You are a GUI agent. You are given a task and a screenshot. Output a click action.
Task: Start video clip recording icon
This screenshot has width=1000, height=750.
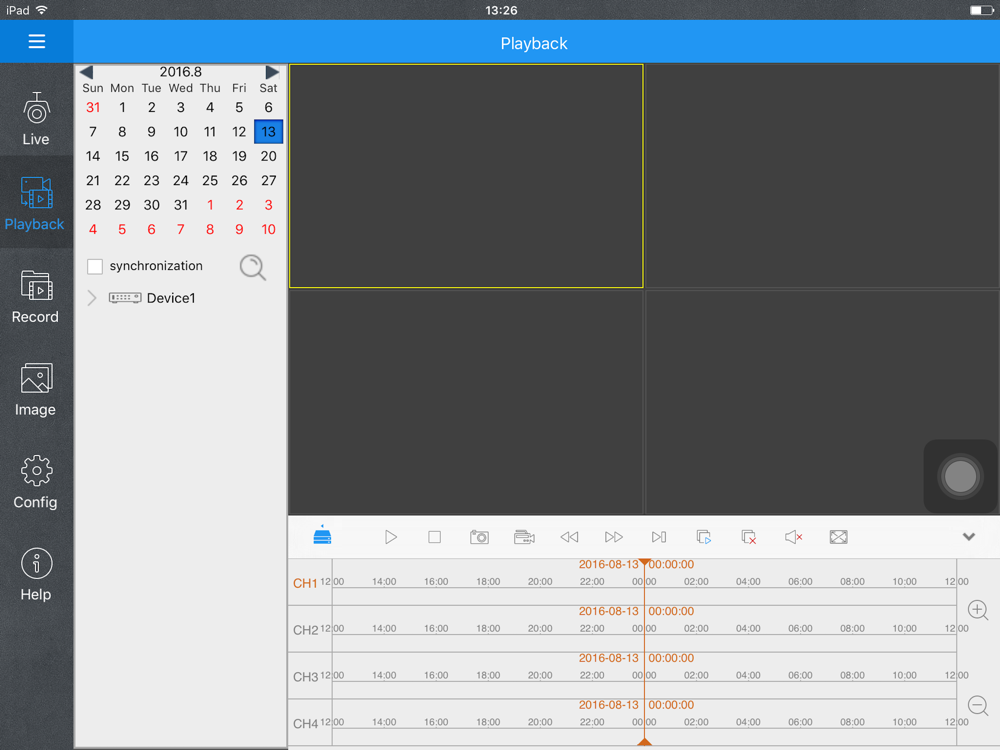coord(524,537)
